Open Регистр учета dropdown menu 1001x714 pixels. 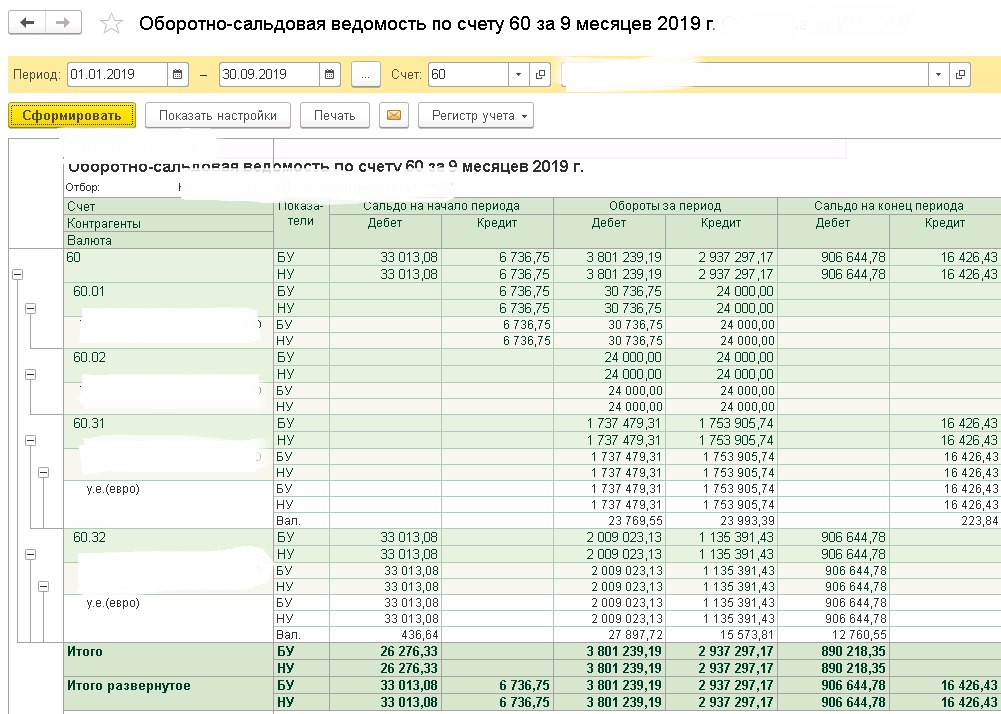click(x=476, y=116)
